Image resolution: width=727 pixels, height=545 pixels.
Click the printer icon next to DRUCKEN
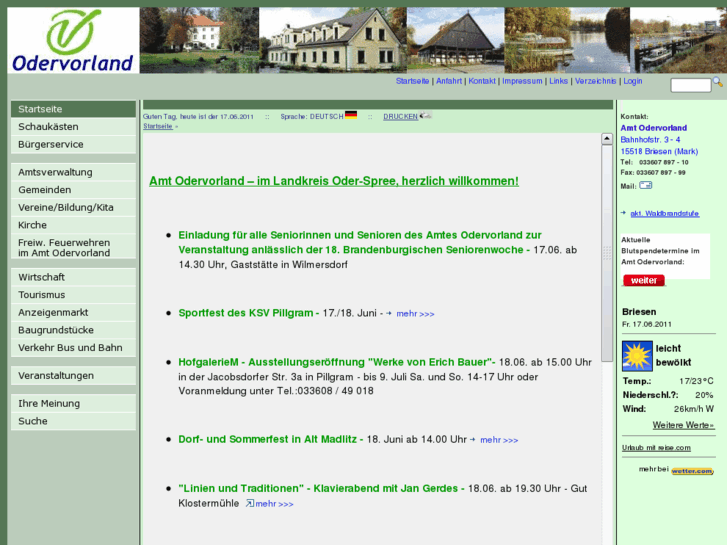tap(426, 115)
